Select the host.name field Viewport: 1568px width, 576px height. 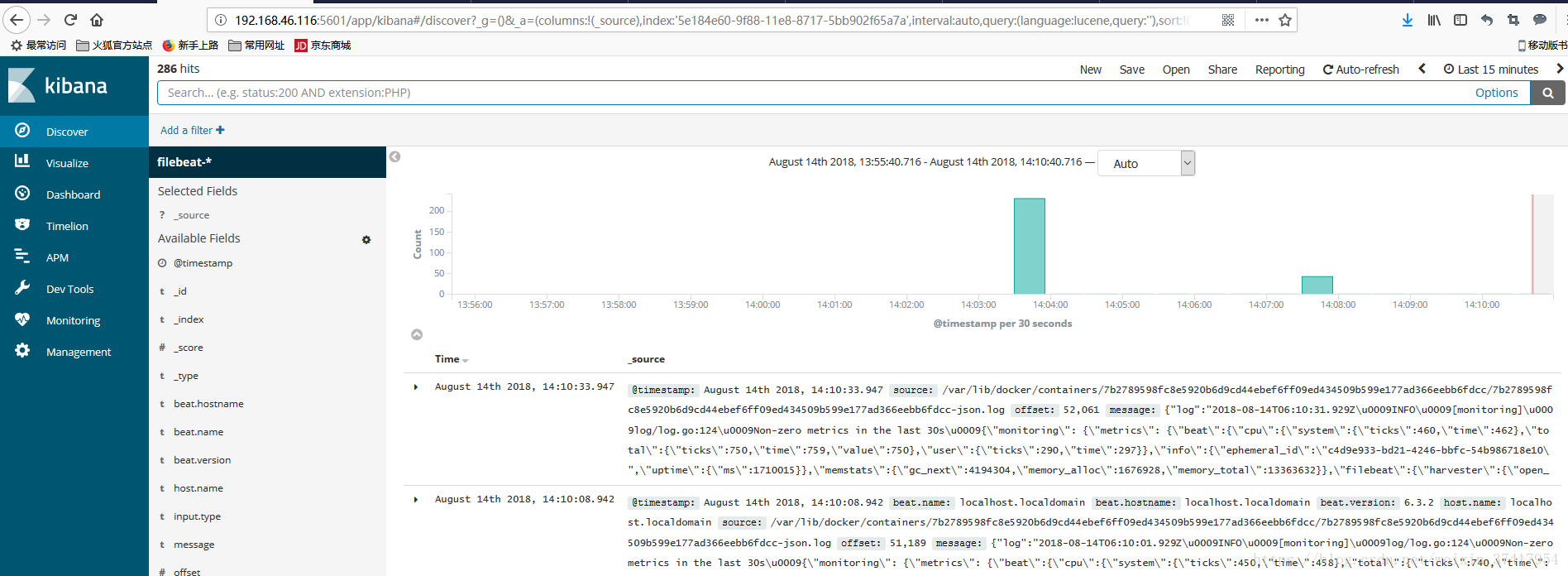(x=198, y=488)
